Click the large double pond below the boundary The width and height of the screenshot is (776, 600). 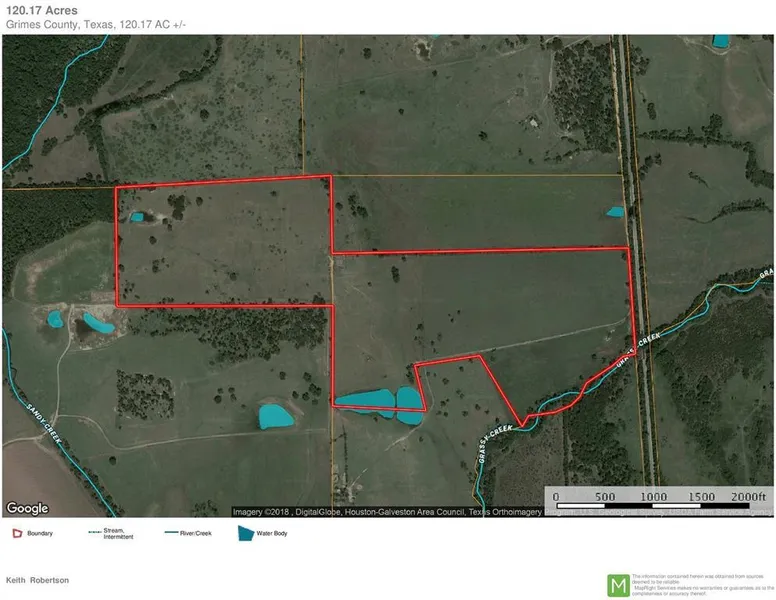pos(380,401)
